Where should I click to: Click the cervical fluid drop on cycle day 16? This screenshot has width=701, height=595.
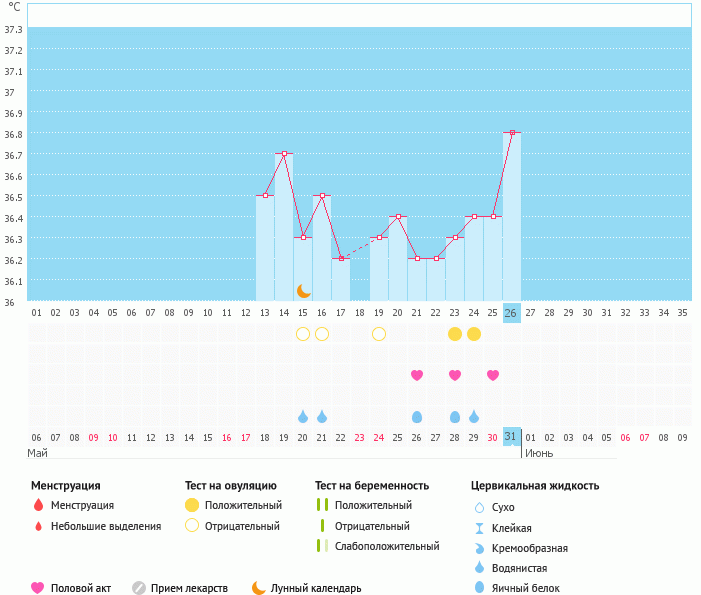[x=322, y=416]
